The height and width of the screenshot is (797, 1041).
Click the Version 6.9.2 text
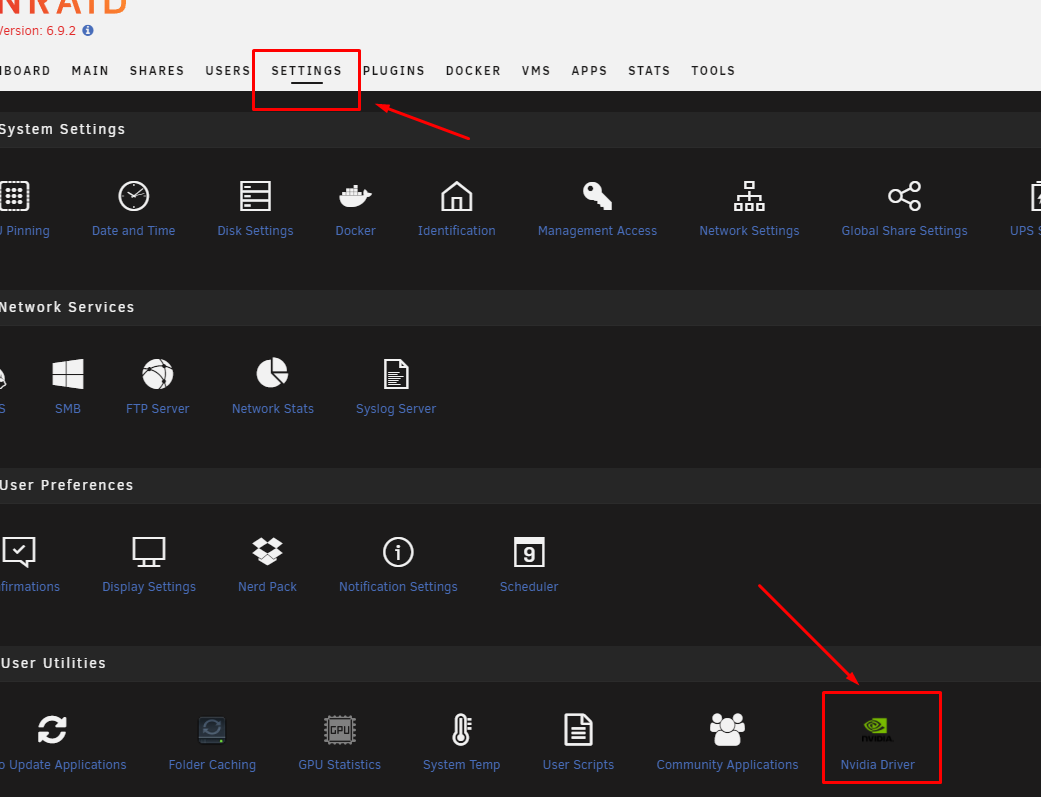click(x=38, y=31)
